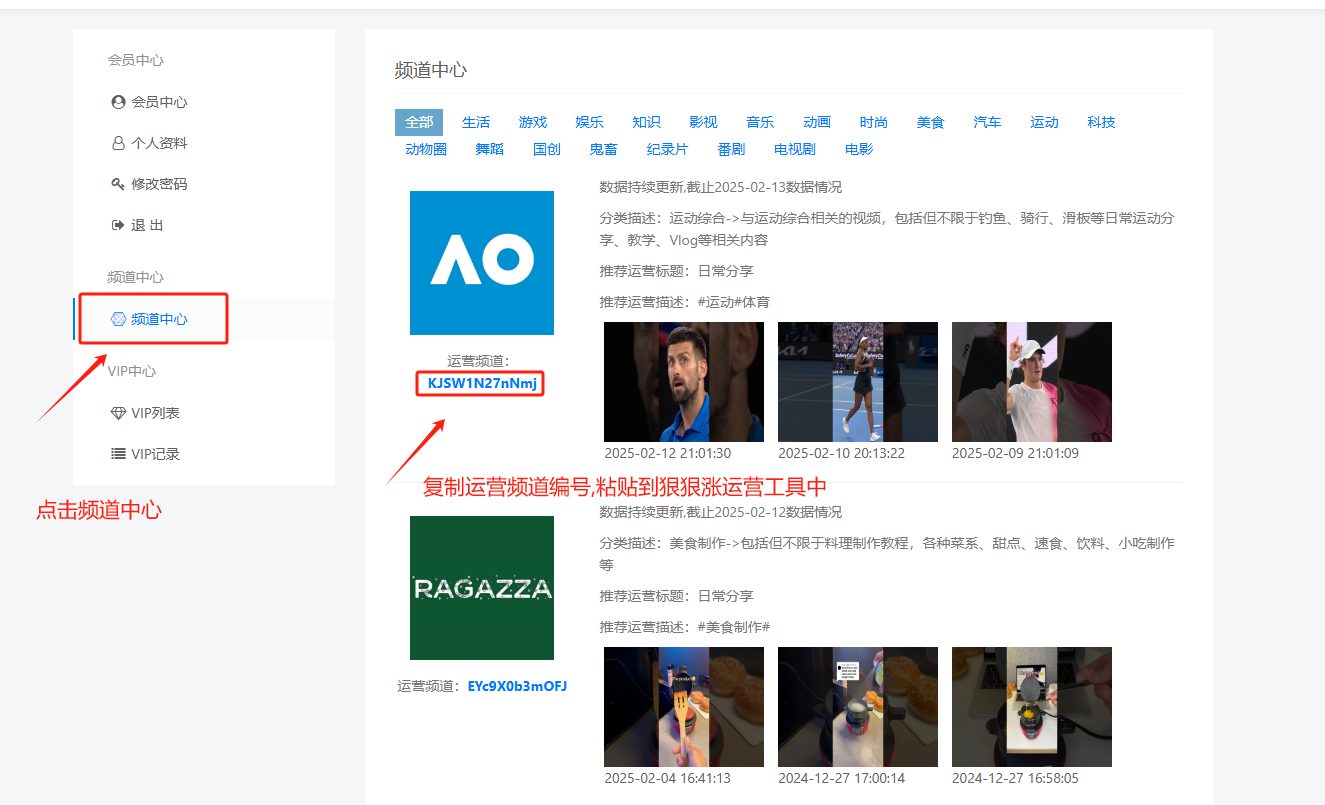Click the 会员中心 user icon
Viewport: 1325px width, 805px height.
118,102
